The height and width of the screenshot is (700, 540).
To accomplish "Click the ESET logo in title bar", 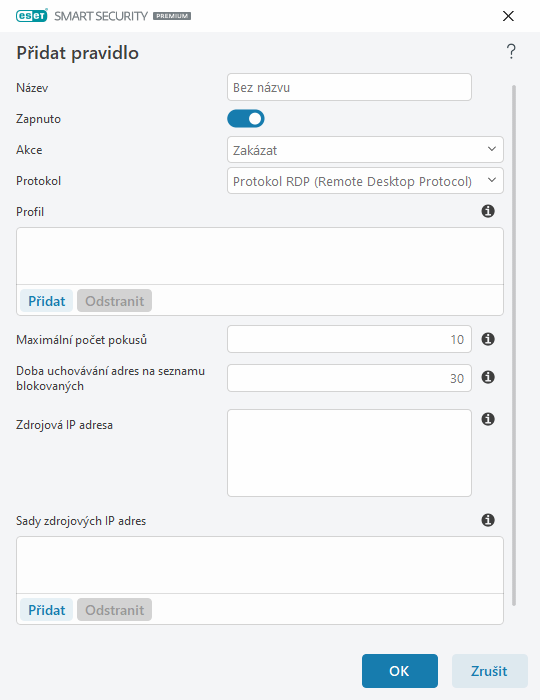I will point(32,16).
